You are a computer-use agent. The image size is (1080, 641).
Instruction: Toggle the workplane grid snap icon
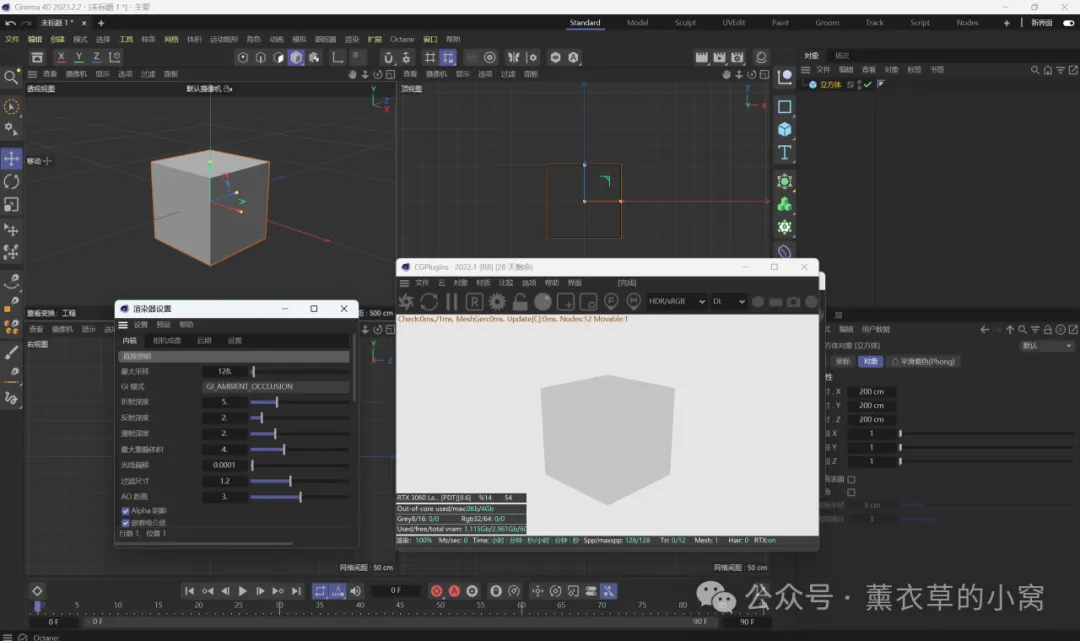click(x=448, y=58)
